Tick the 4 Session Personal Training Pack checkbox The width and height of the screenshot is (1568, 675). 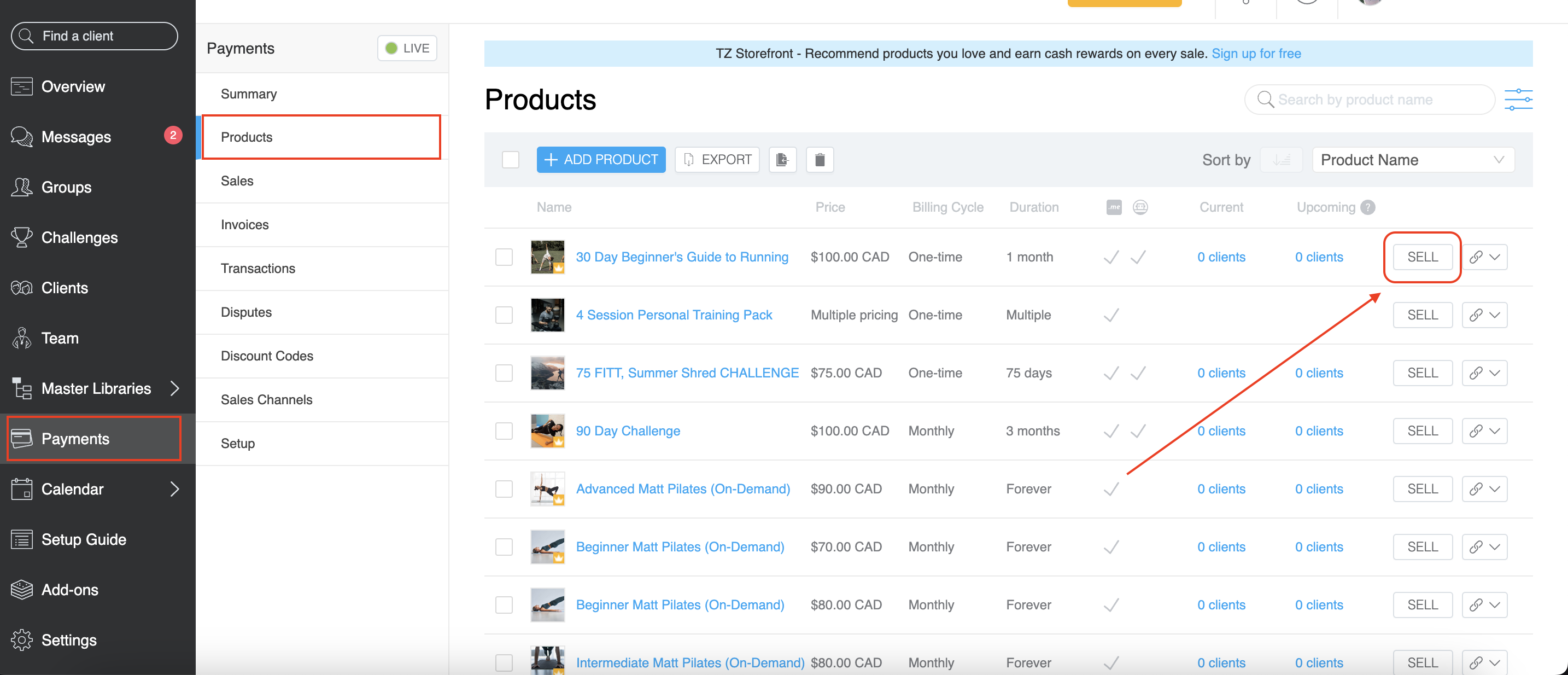(x=504, y=315)
